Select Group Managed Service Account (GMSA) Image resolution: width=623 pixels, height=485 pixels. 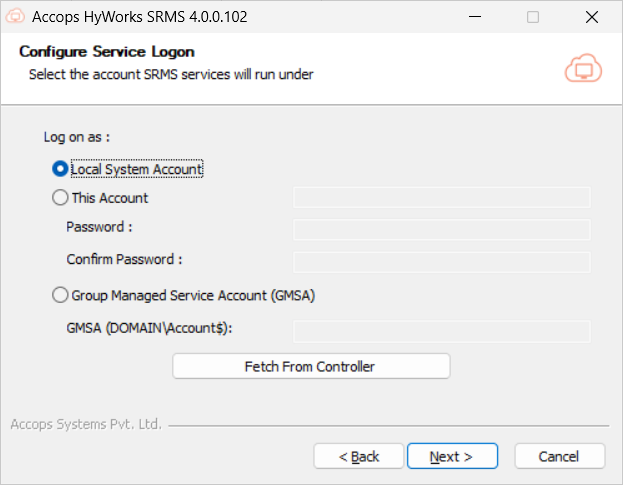[60, 296]
